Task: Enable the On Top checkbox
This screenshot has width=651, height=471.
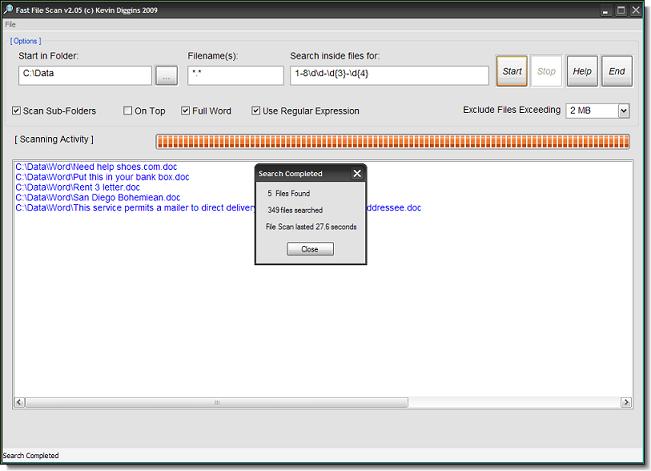Action: pyautogui.click(x=128, y=111)
